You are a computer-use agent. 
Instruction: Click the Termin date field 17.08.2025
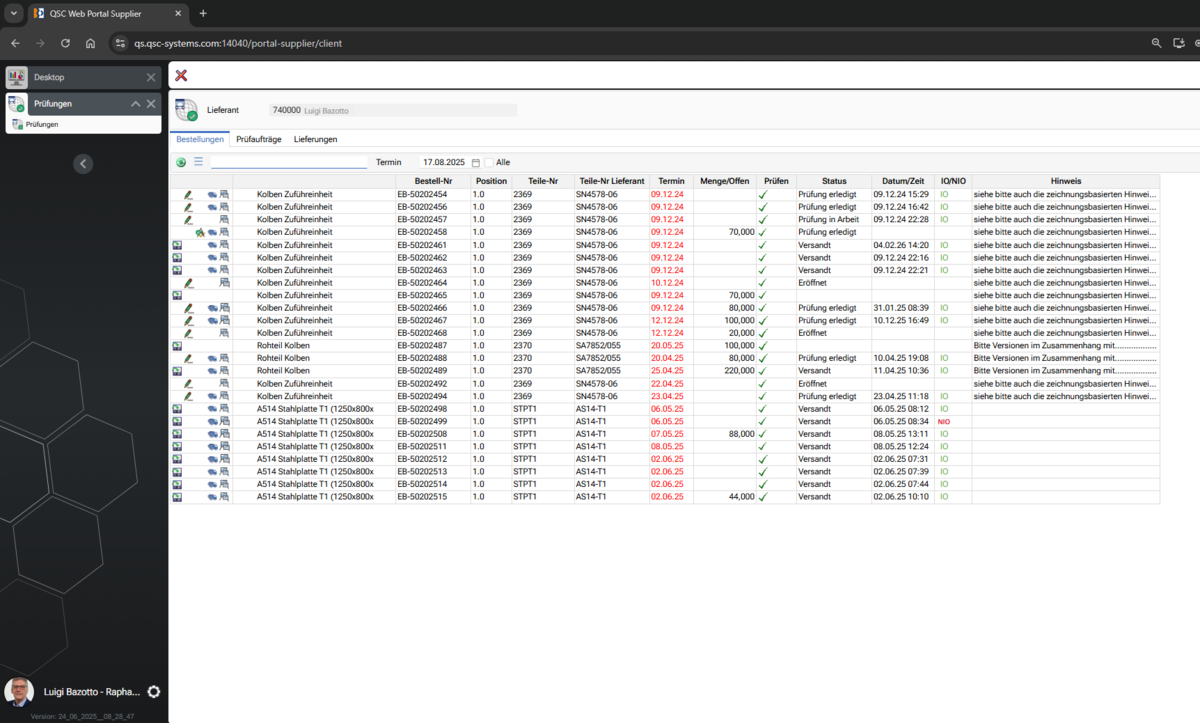pos(444,162)
